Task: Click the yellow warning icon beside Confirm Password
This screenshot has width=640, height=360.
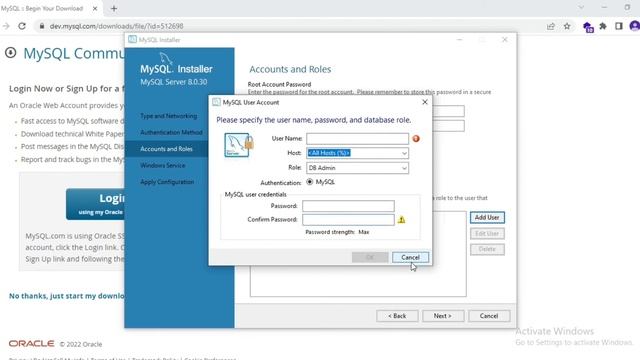Action: click(x=402, y=220)
